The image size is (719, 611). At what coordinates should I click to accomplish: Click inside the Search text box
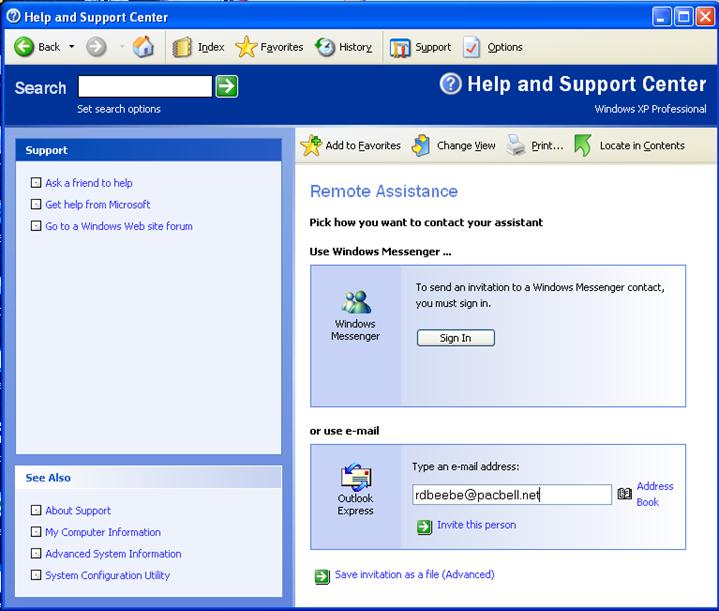click(x=145, y=86)
